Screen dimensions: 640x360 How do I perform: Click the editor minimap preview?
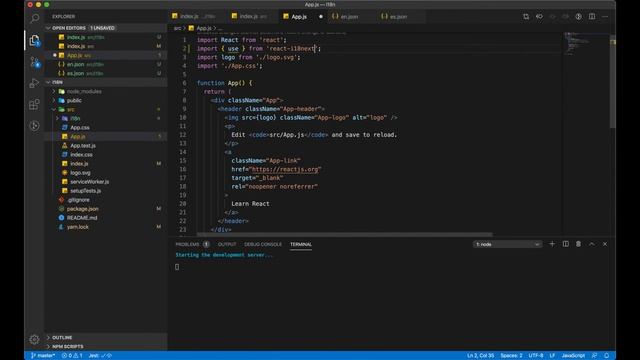pyautogui.click(x=577, y=44)
